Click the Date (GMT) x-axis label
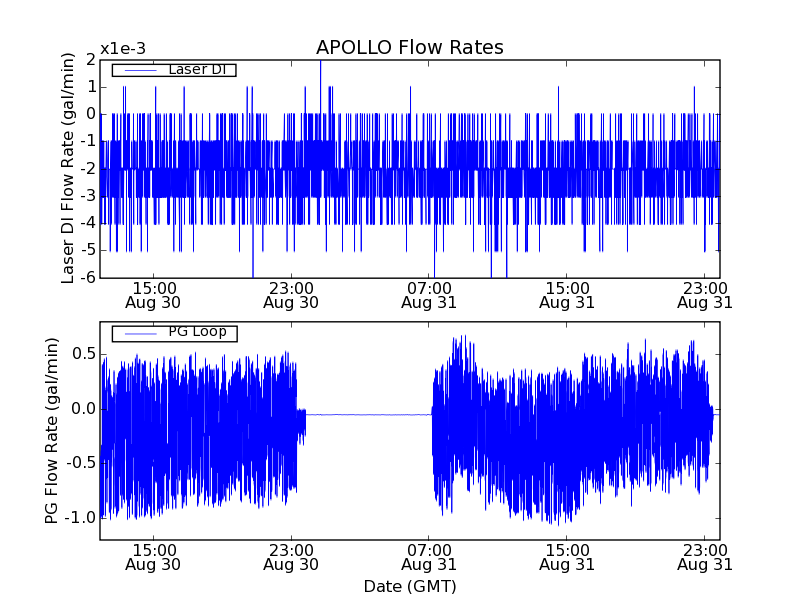The height and width of the screenshot is (600, 800). coord(409,586)
